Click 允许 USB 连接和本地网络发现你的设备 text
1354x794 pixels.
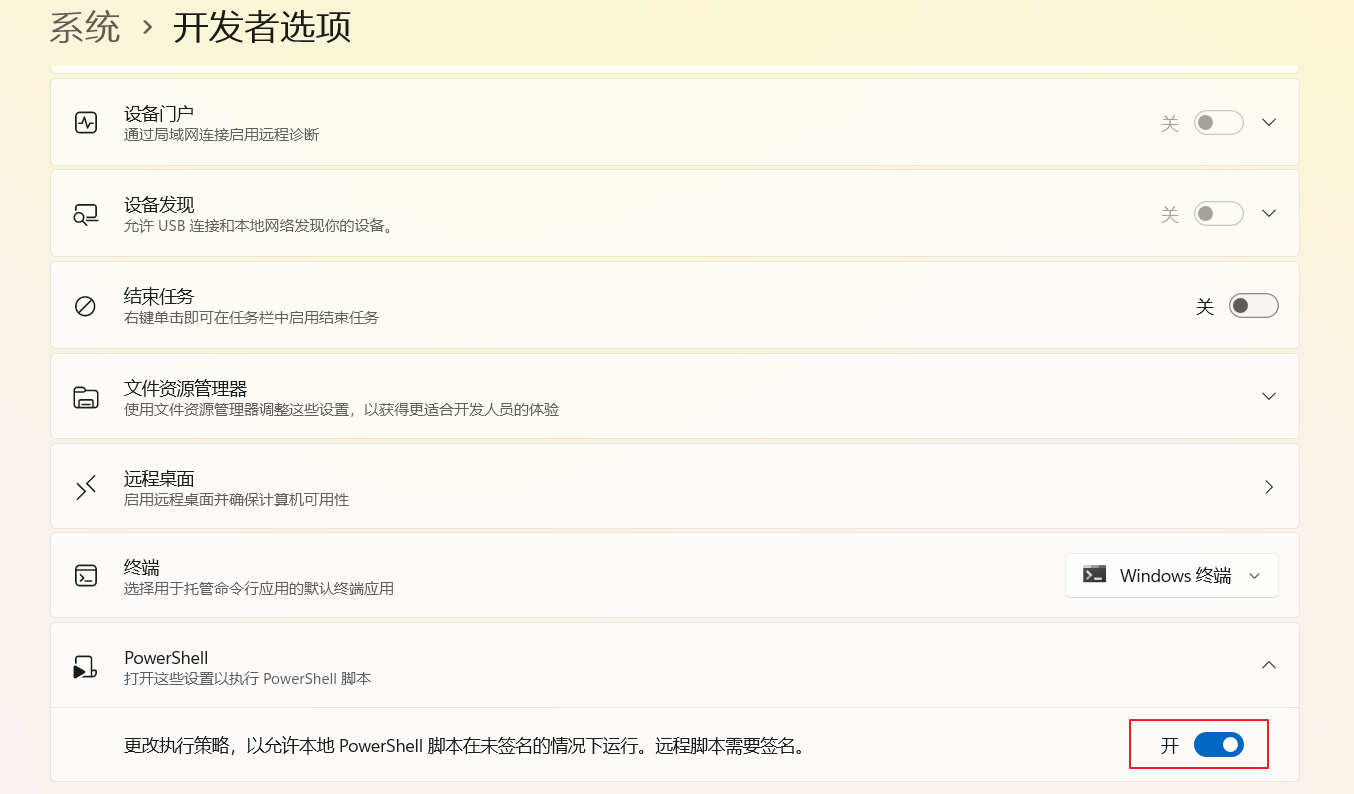259,226
